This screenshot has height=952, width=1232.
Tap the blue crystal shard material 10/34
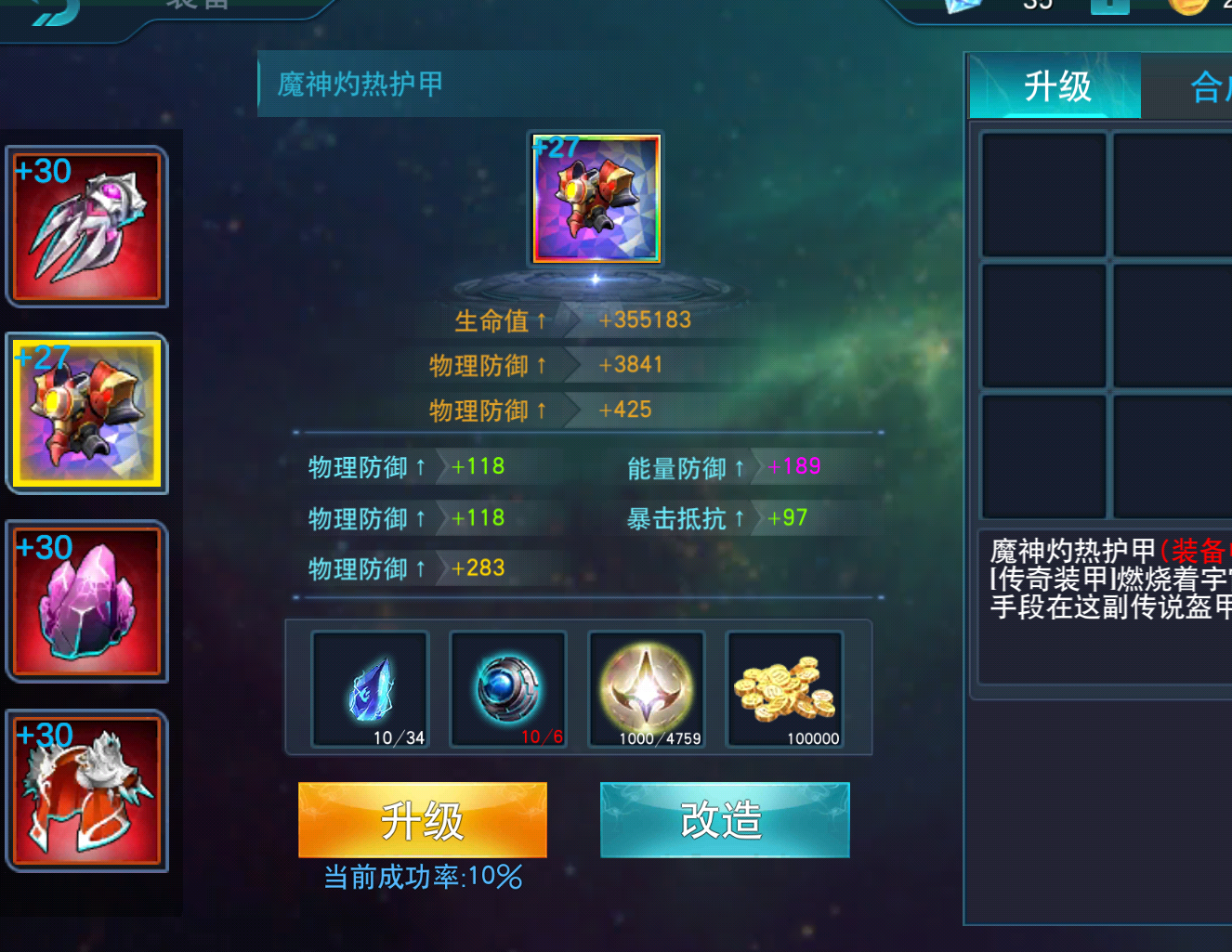tap(370, 689)
